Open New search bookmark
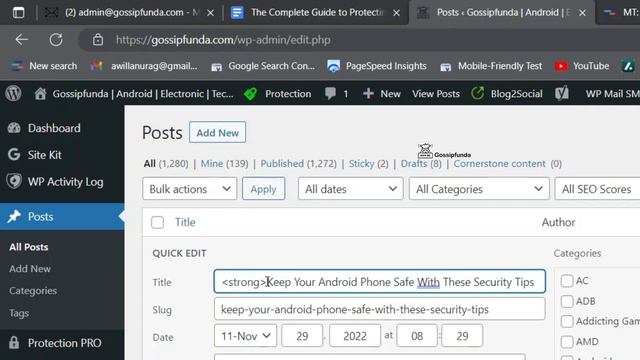Viewport: 640px width, 360px height. [44, 66]
